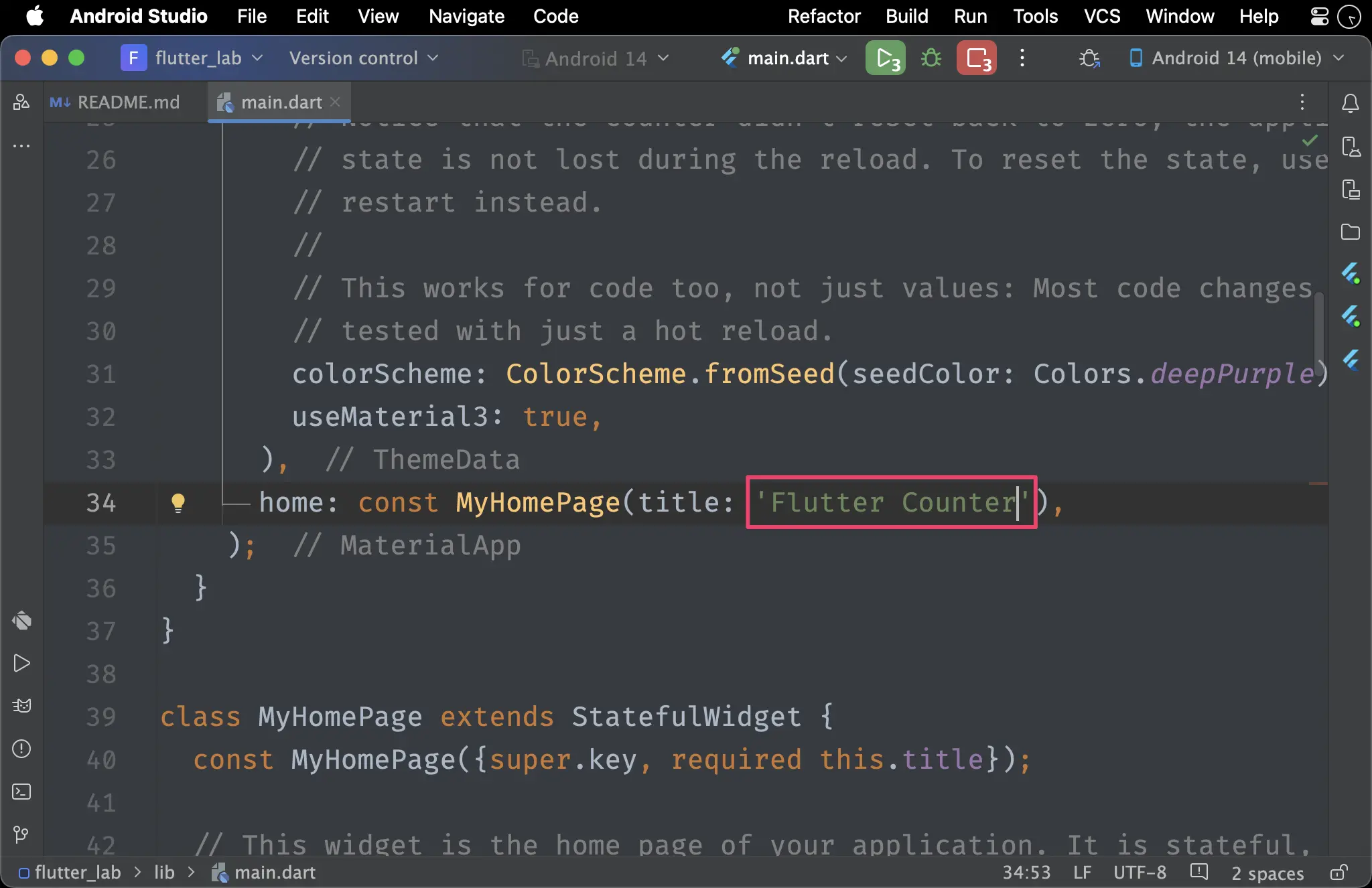1372x888 pixels.
Task: Open Device Explorer folder icon
Action: pyautogui.click(x=1350, y=232)
